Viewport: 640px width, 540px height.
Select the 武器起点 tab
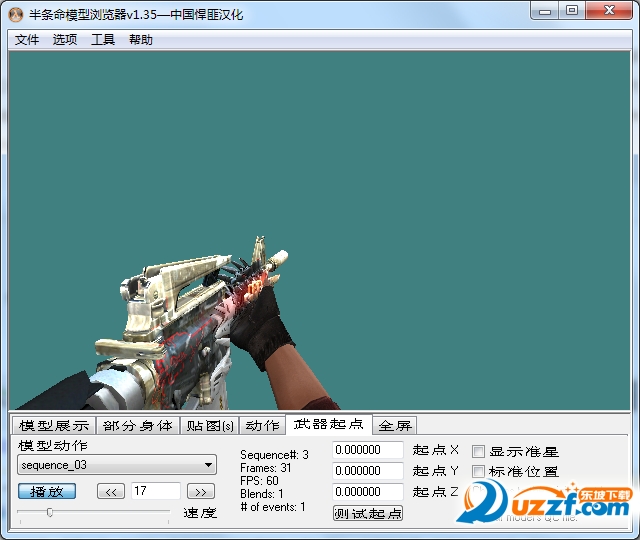329,424
